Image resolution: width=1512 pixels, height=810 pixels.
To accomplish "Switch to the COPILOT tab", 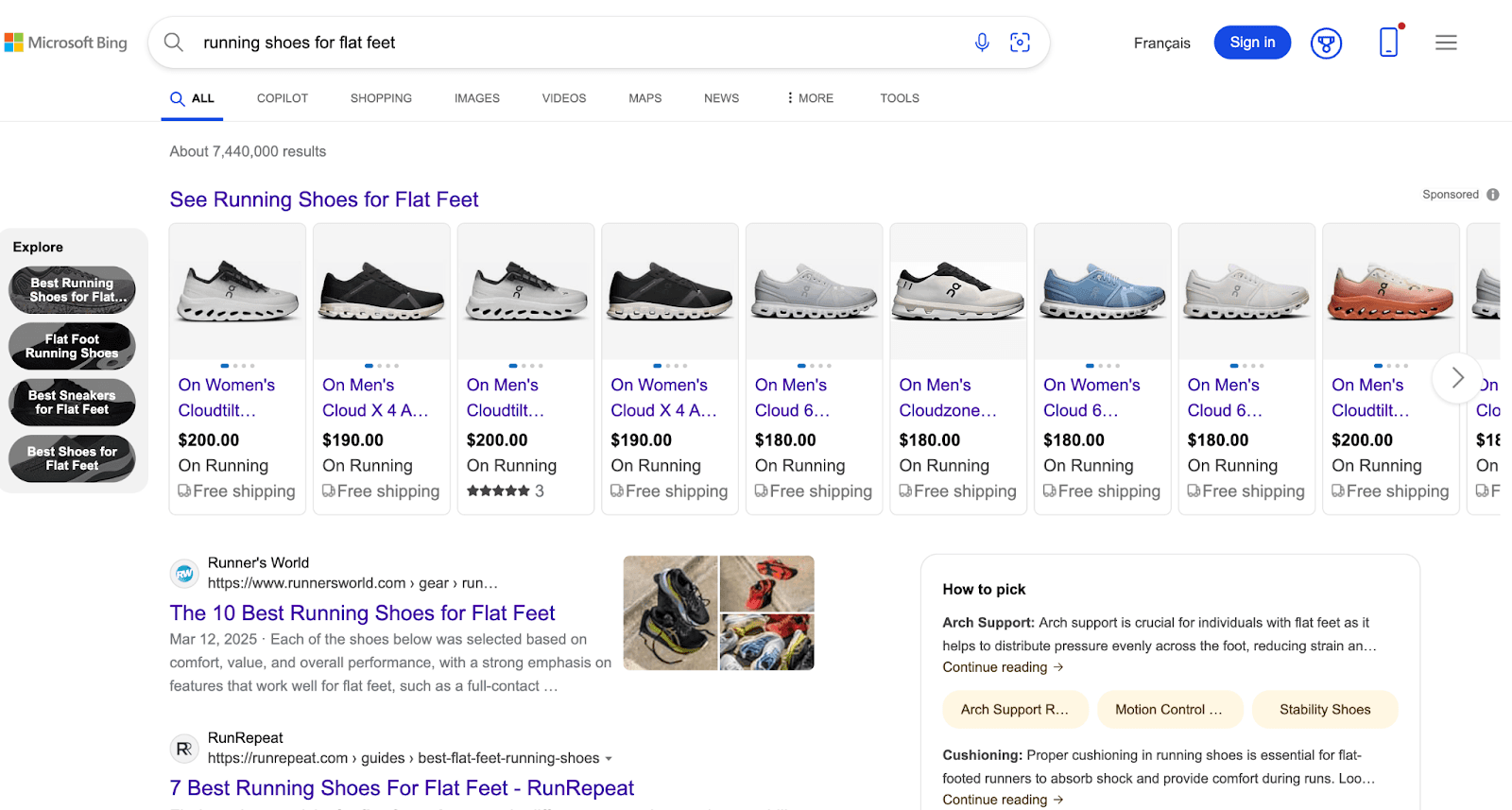I will pyautogui.click(x=283, y=98).
